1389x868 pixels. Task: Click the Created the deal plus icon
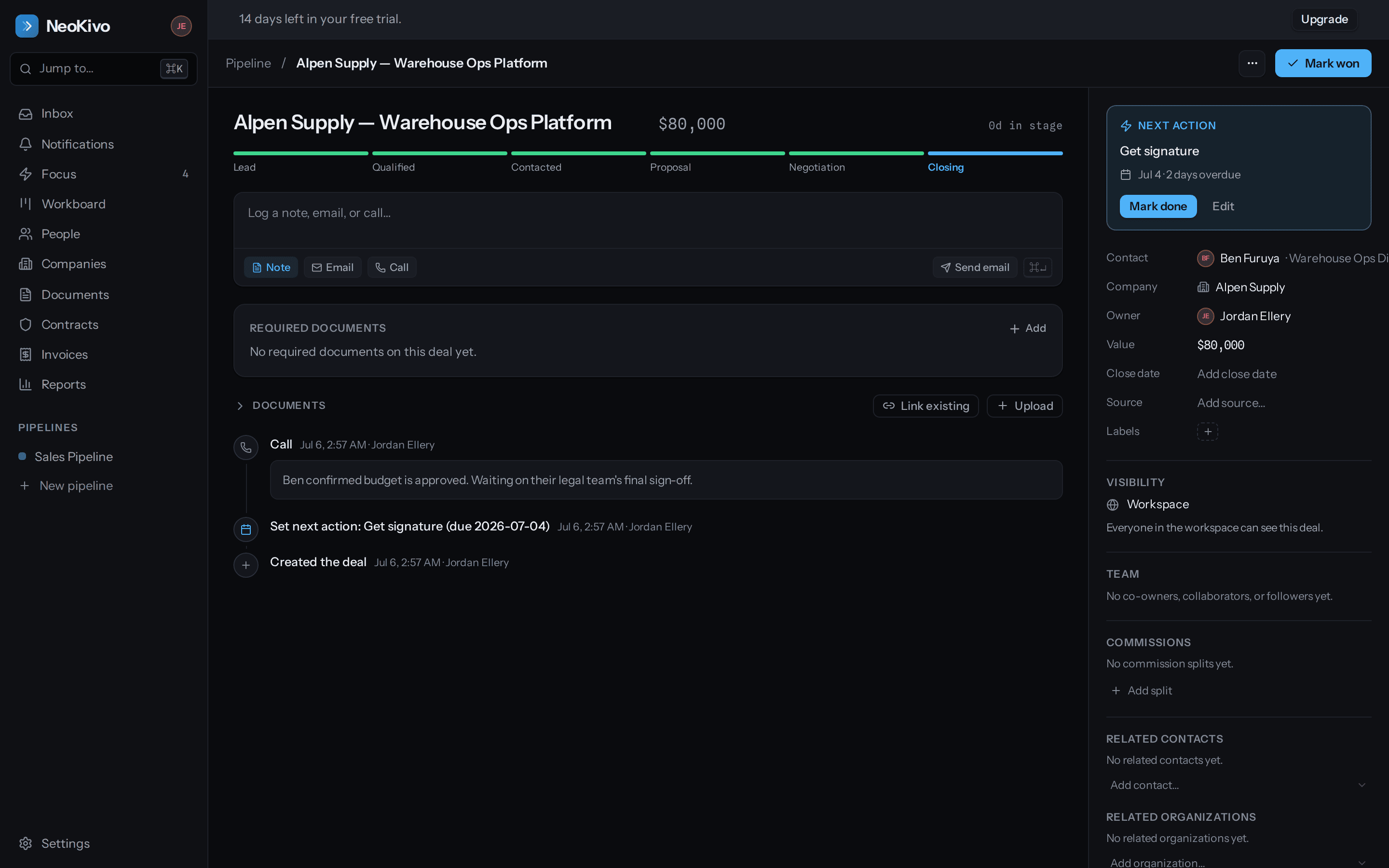pyautogui.click(x=245, y=565)
